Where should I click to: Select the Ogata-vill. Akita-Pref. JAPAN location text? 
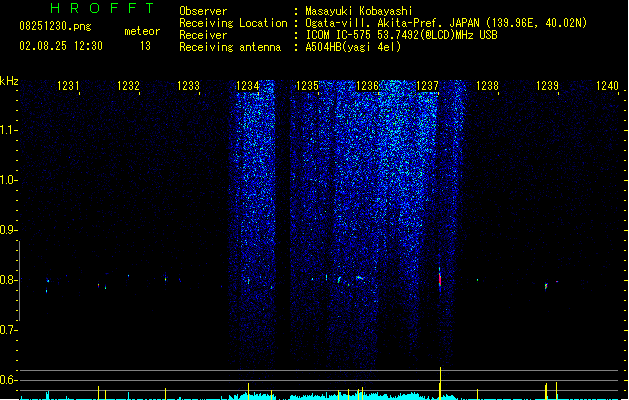(x=446, y=23)
